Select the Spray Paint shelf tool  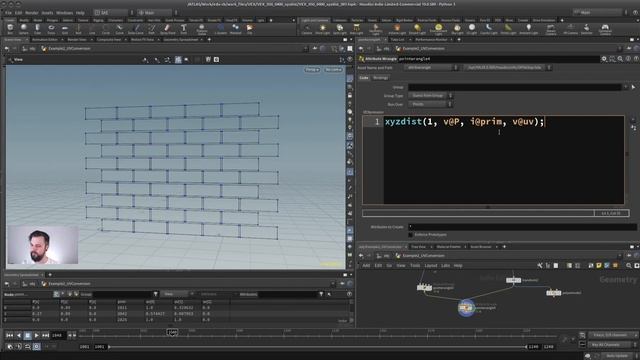coord(167,29)
